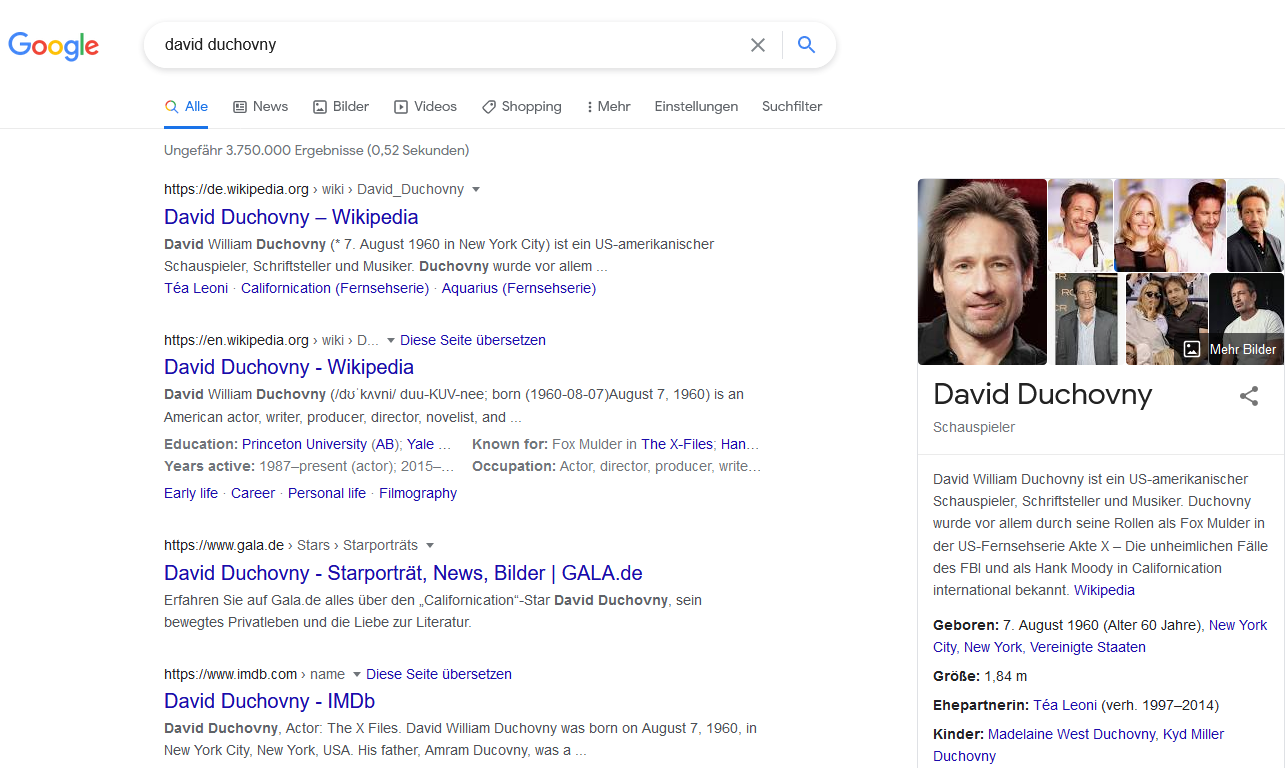The width and height of the screenshot is (1285, 768).
Task: Click the 'David Duchovny' knowledge panel heading
Action: coord(1043,394)
